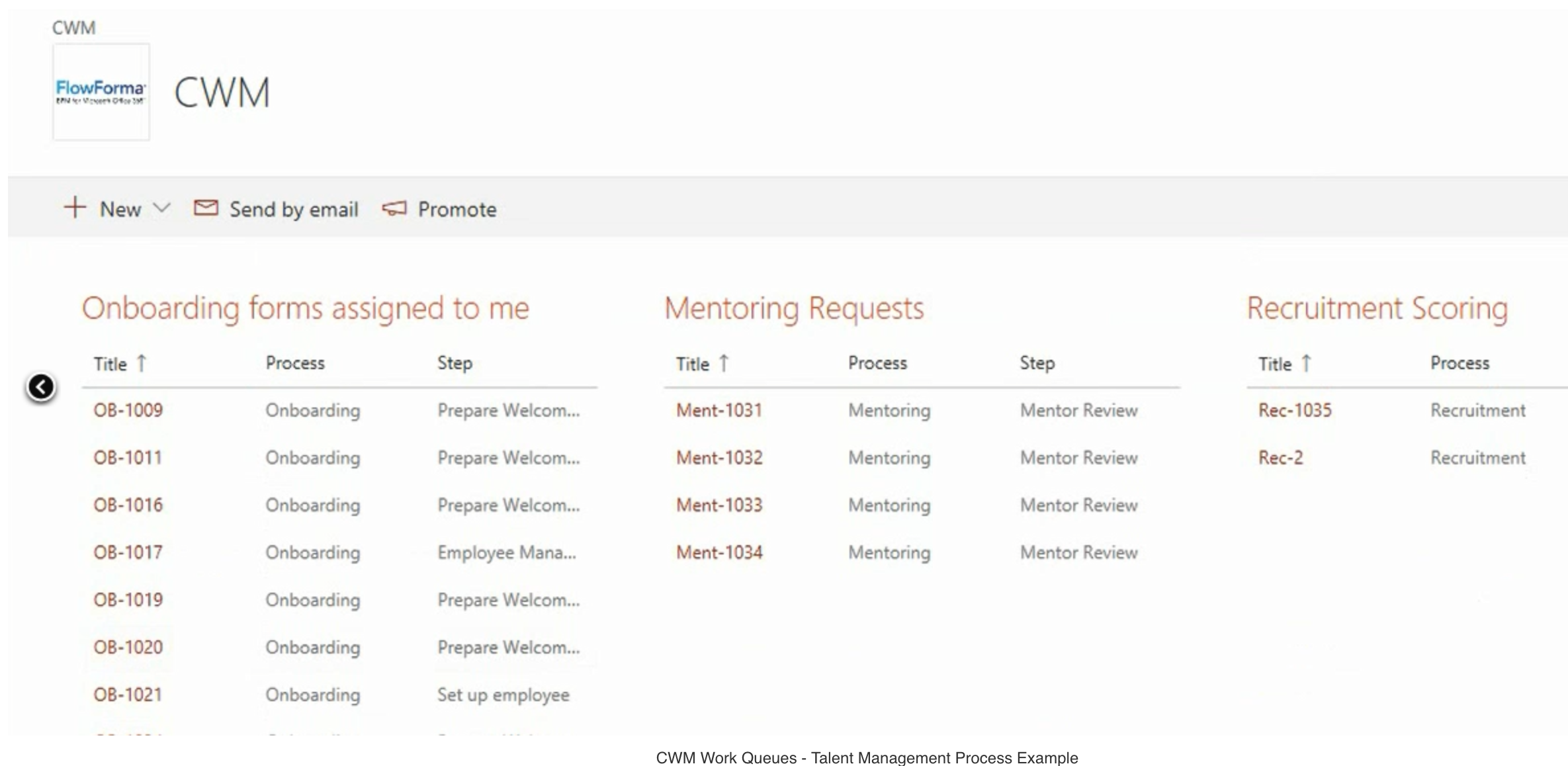
Task: Click the FlowForma site logo
Action: coord(101,92)
